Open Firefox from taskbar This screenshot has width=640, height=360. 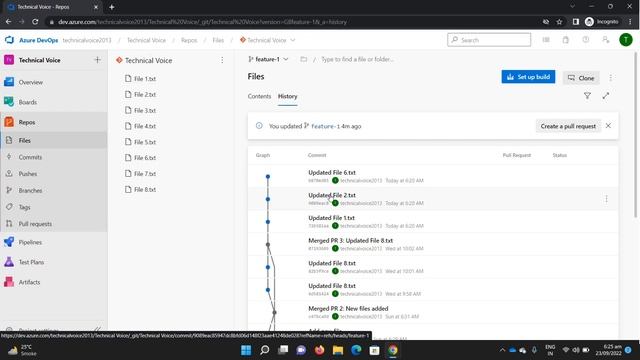pyautogui.click(x=320, y=350)
